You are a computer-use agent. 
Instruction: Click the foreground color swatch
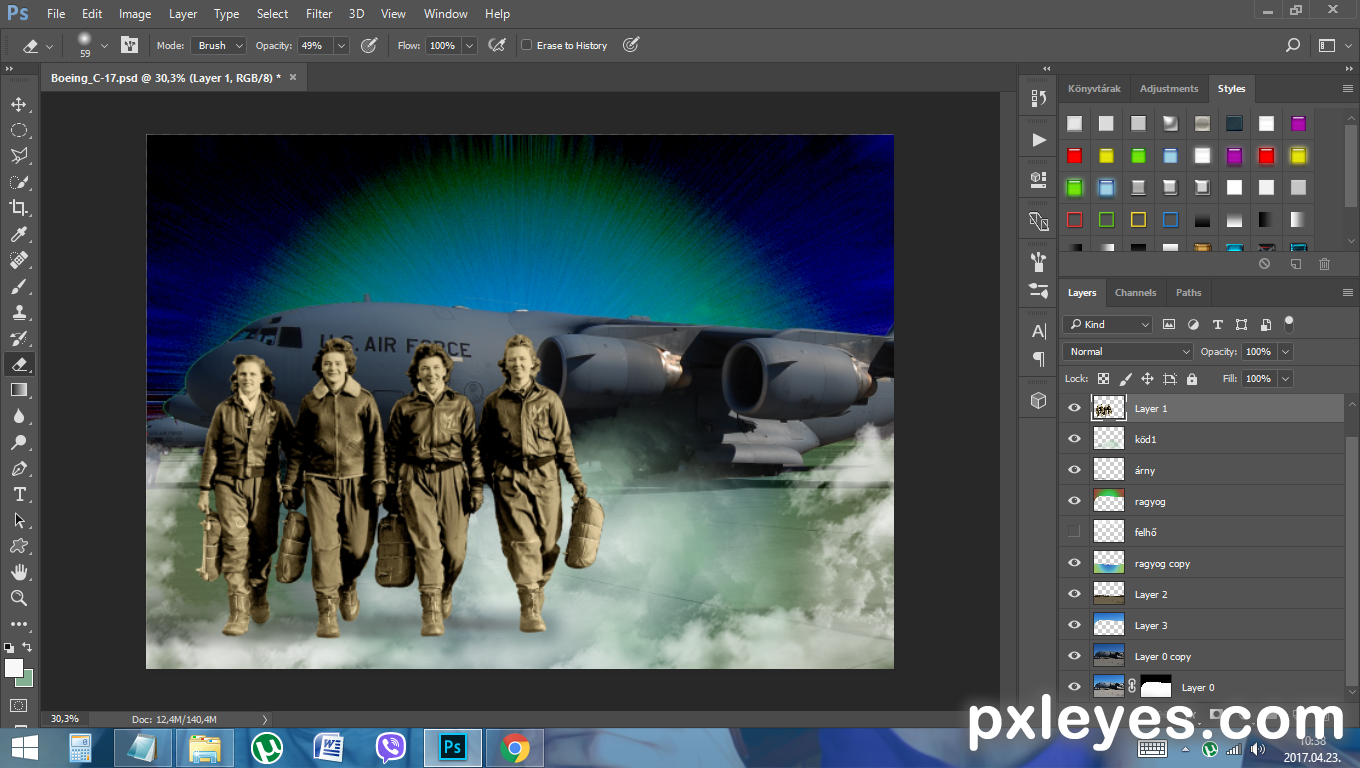click(13, 668)
